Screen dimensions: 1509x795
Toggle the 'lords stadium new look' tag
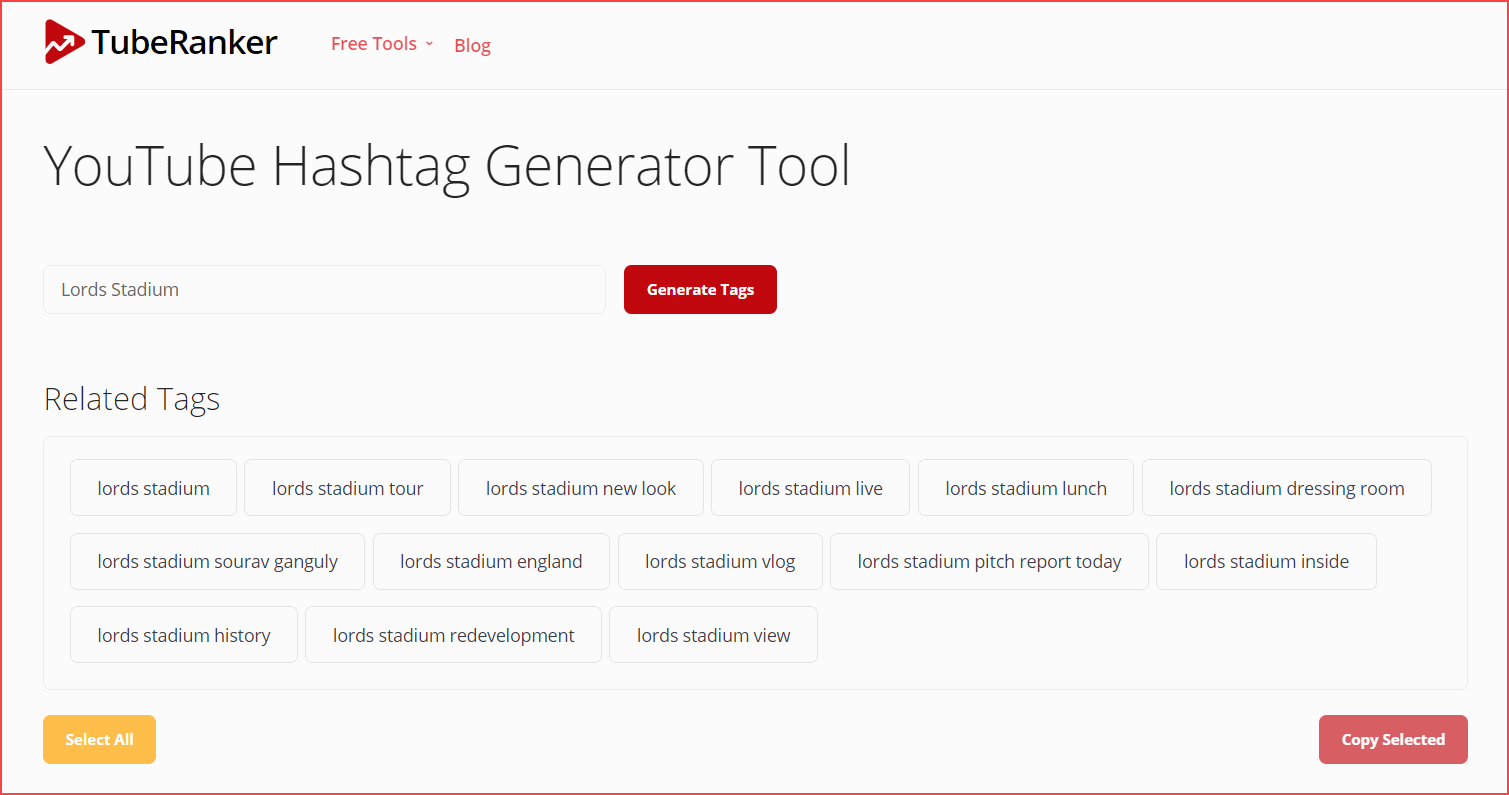(x=581, y=488)
